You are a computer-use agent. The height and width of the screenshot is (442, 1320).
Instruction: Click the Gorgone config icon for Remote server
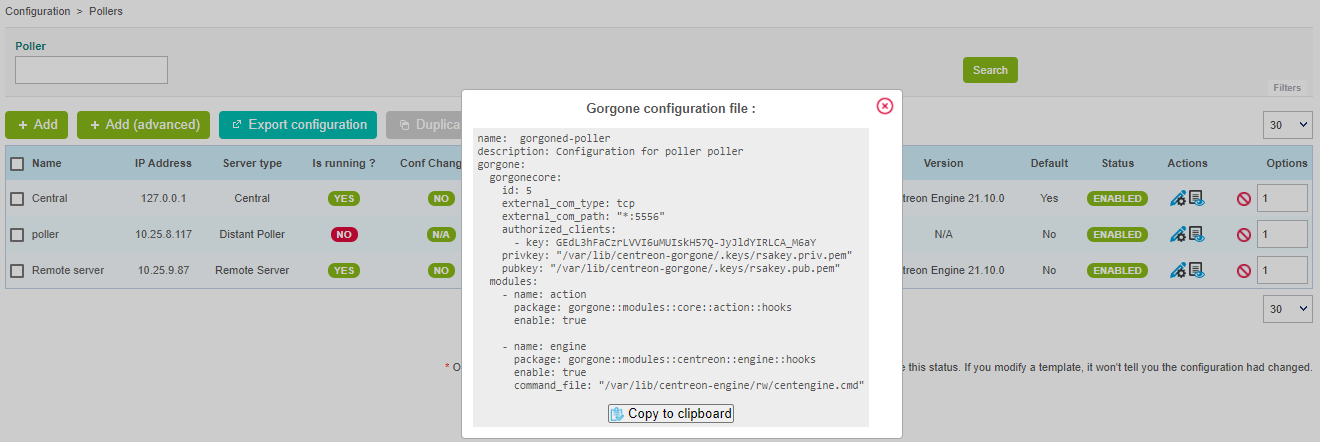1178,271
